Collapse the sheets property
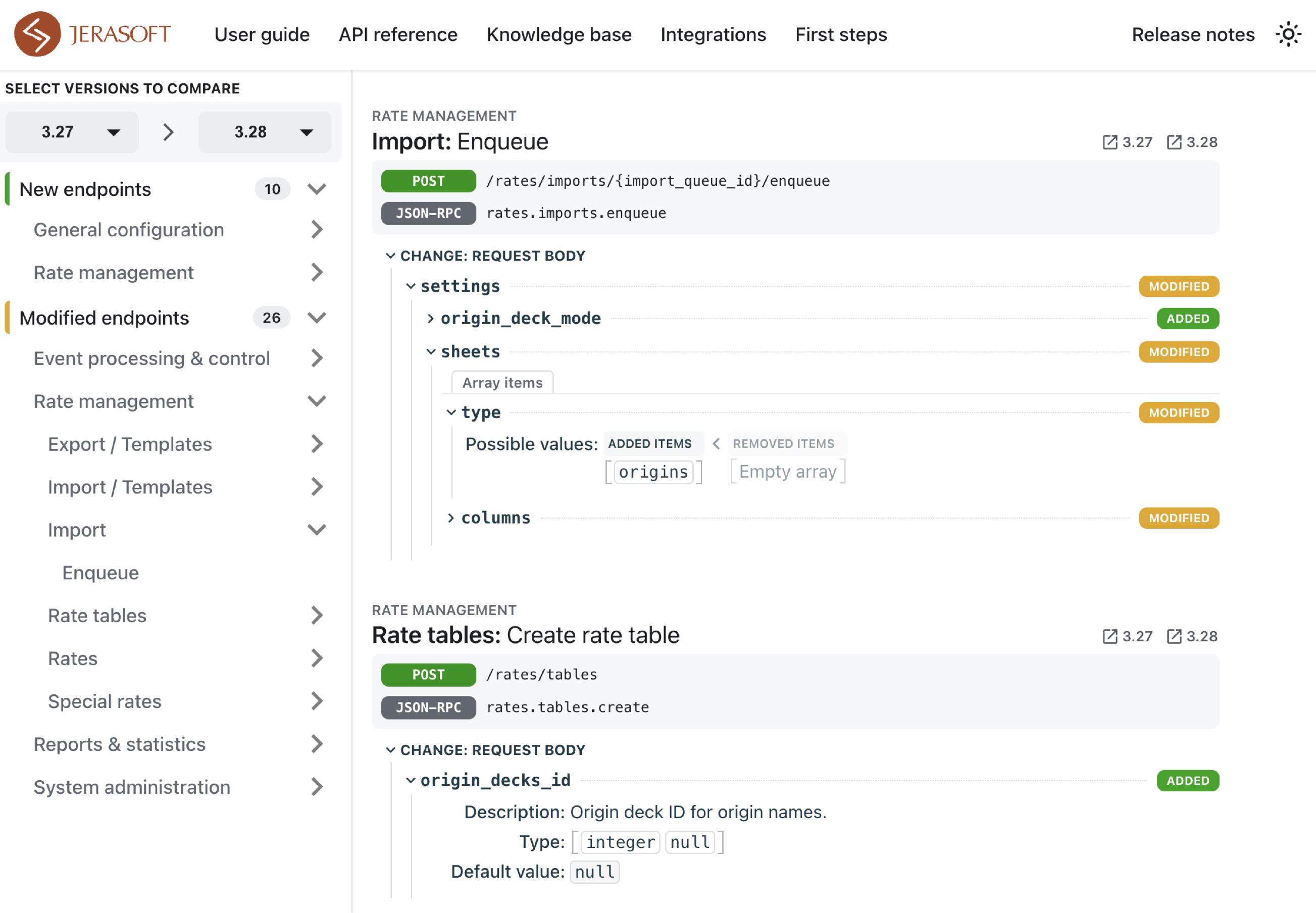Image resolution: width=1316 pixels, height=913 pixels. point(431,352)
